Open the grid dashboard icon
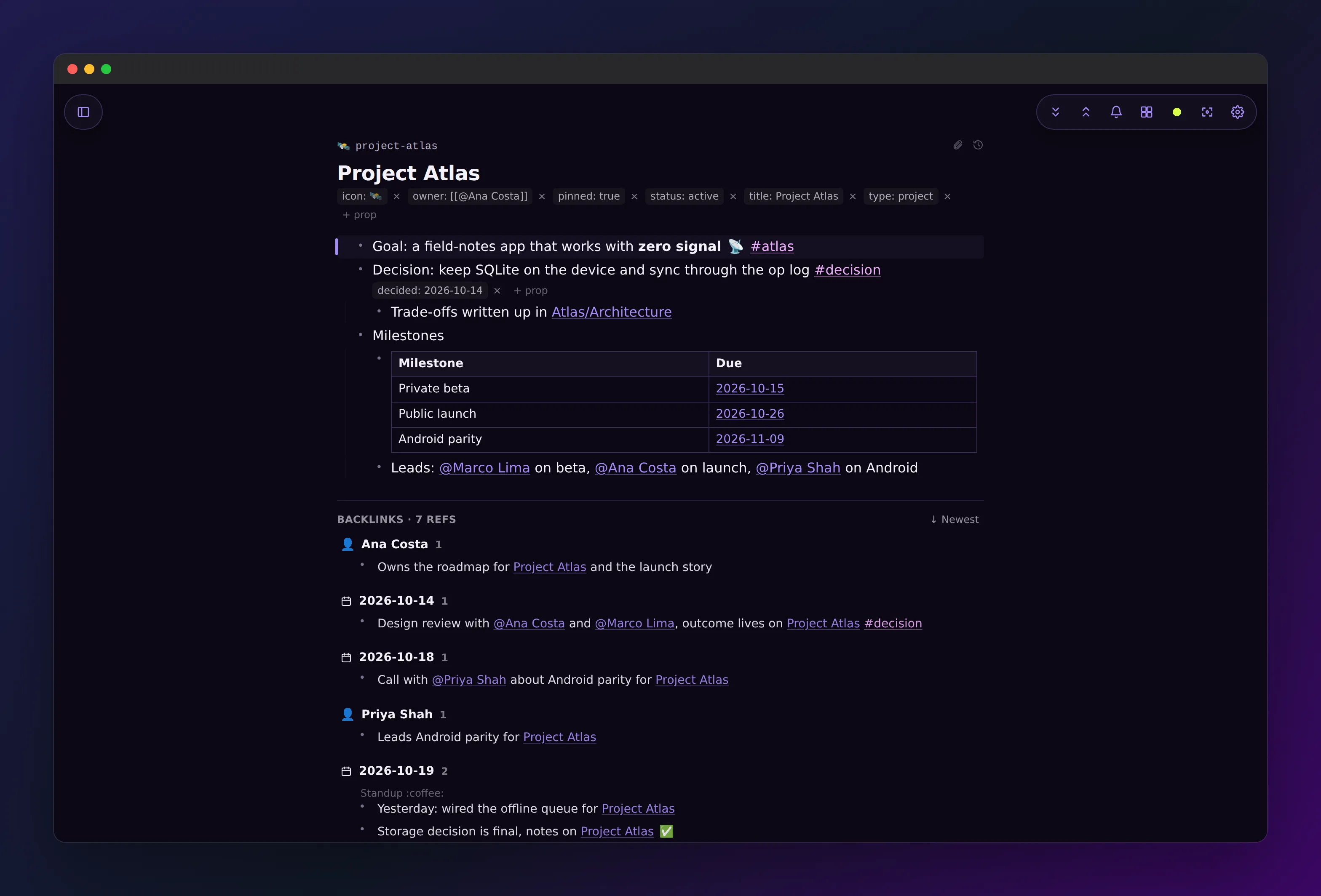The height and width of the screenshot is (896, 1321). [x=1147, y=112]
